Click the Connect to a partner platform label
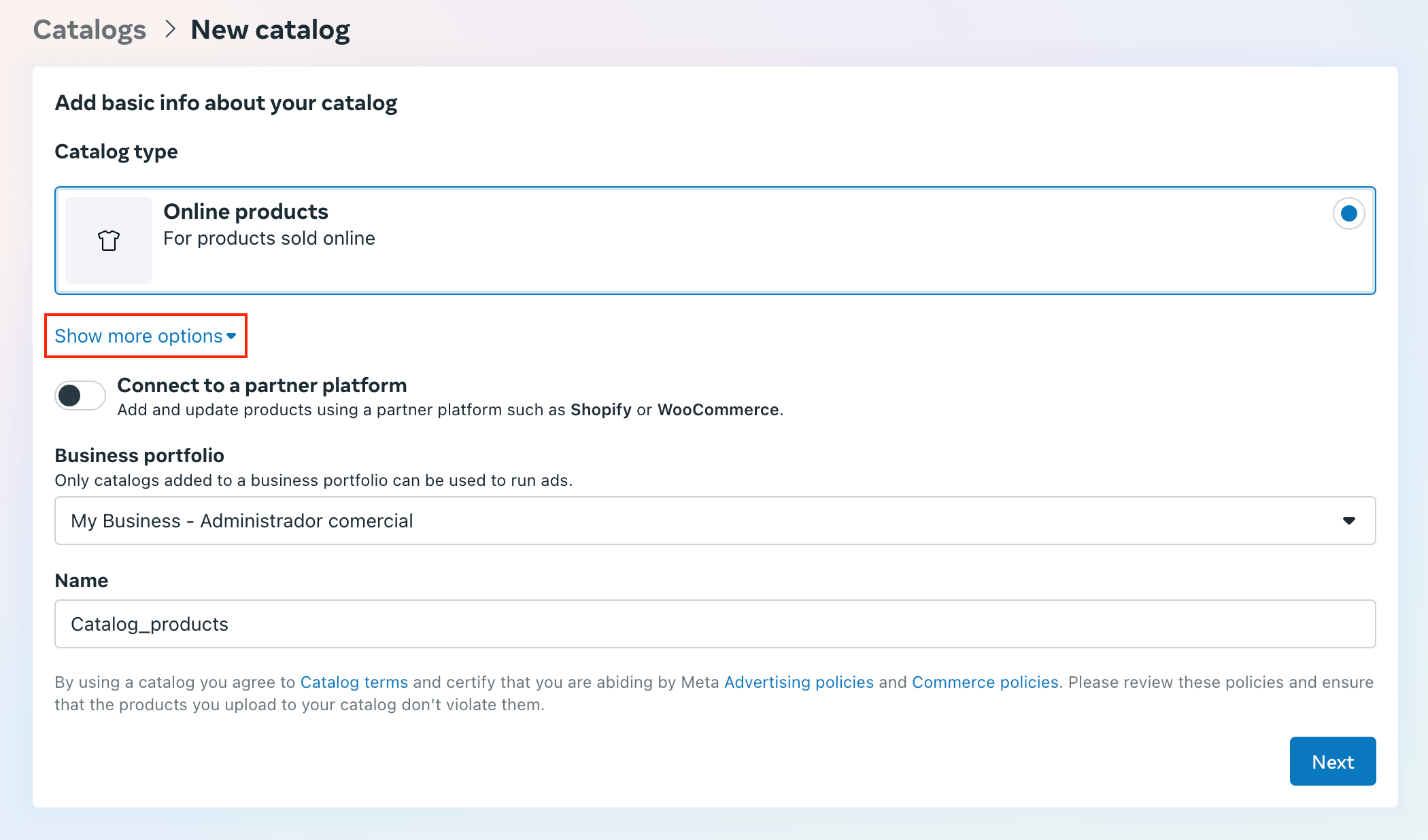This screenshot has width=1428, height=840. pyautogui.click(x=262, y=385)
